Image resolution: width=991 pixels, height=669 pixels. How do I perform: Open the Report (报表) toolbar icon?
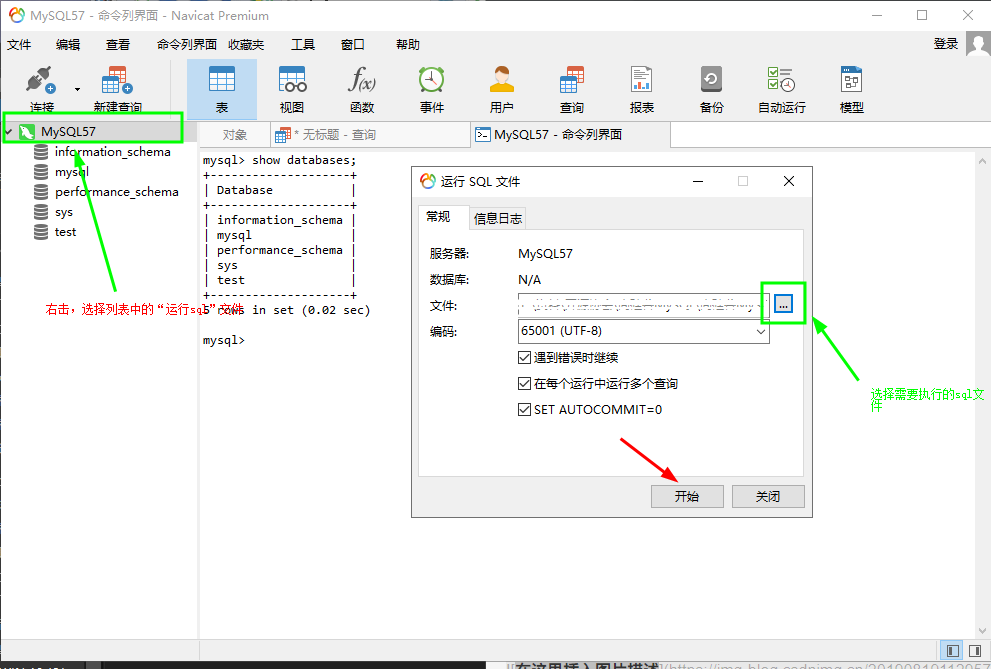point(641,89)
